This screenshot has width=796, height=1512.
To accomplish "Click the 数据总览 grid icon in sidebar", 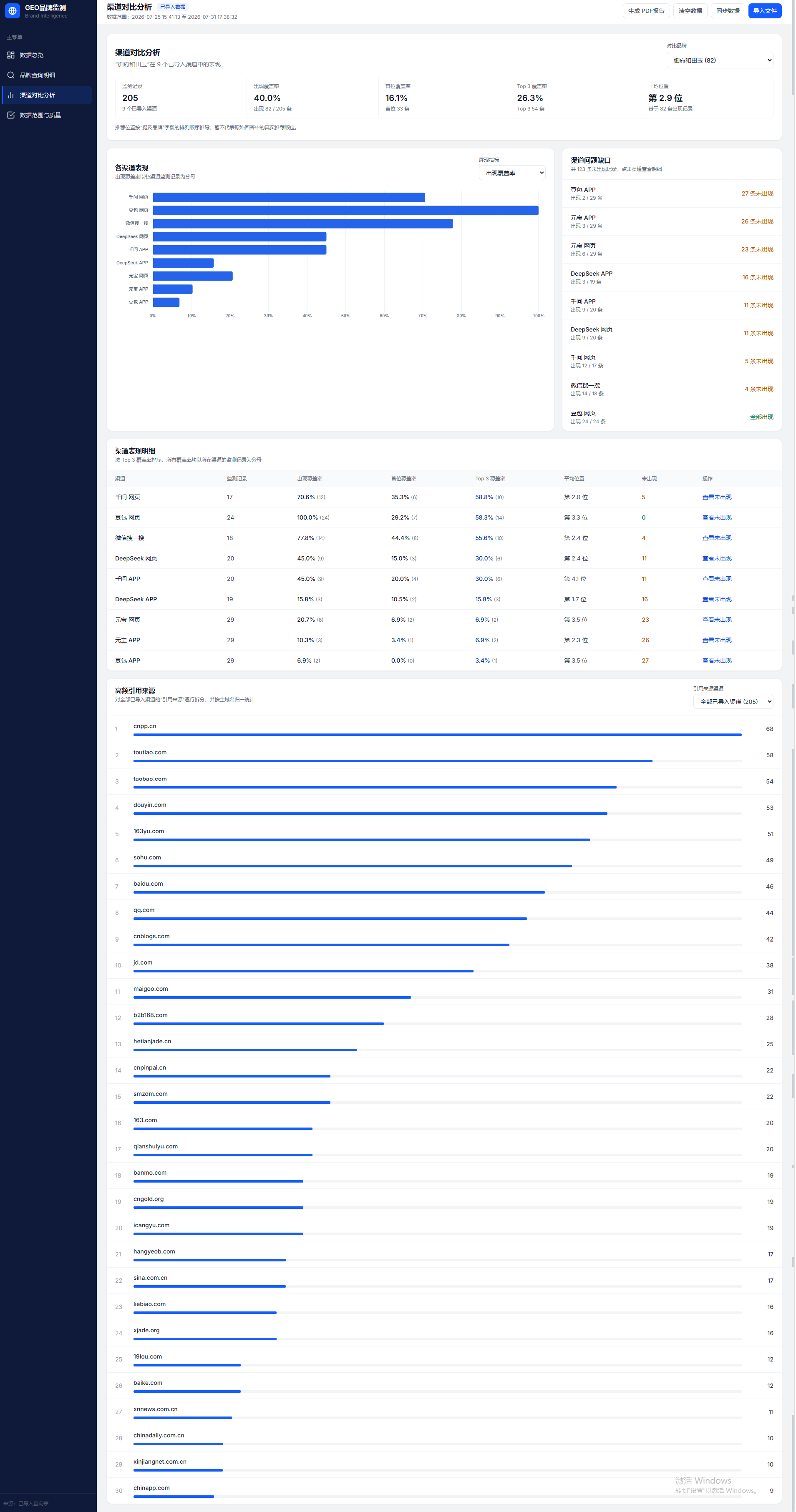I will 10,55.
